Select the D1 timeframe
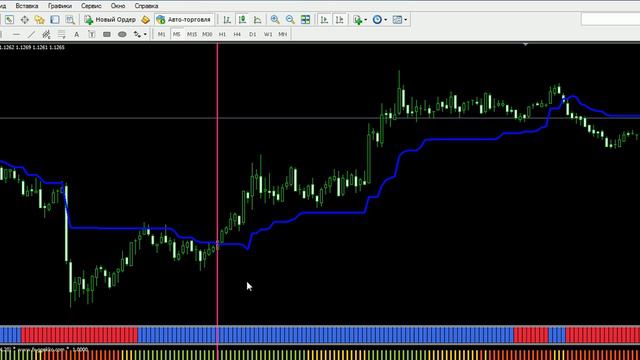 tap(252, 34)
